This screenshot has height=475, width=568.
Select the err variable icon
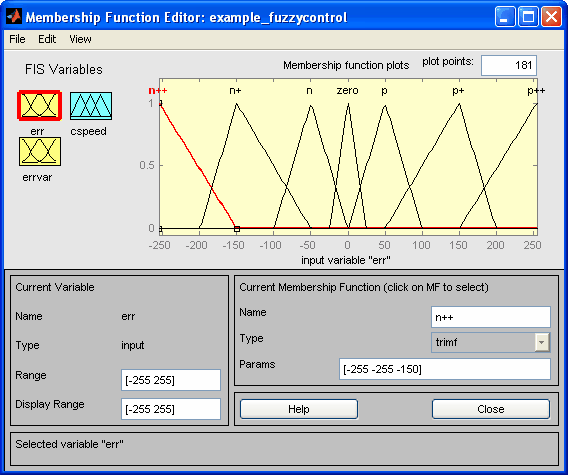(x=39, y=105)
